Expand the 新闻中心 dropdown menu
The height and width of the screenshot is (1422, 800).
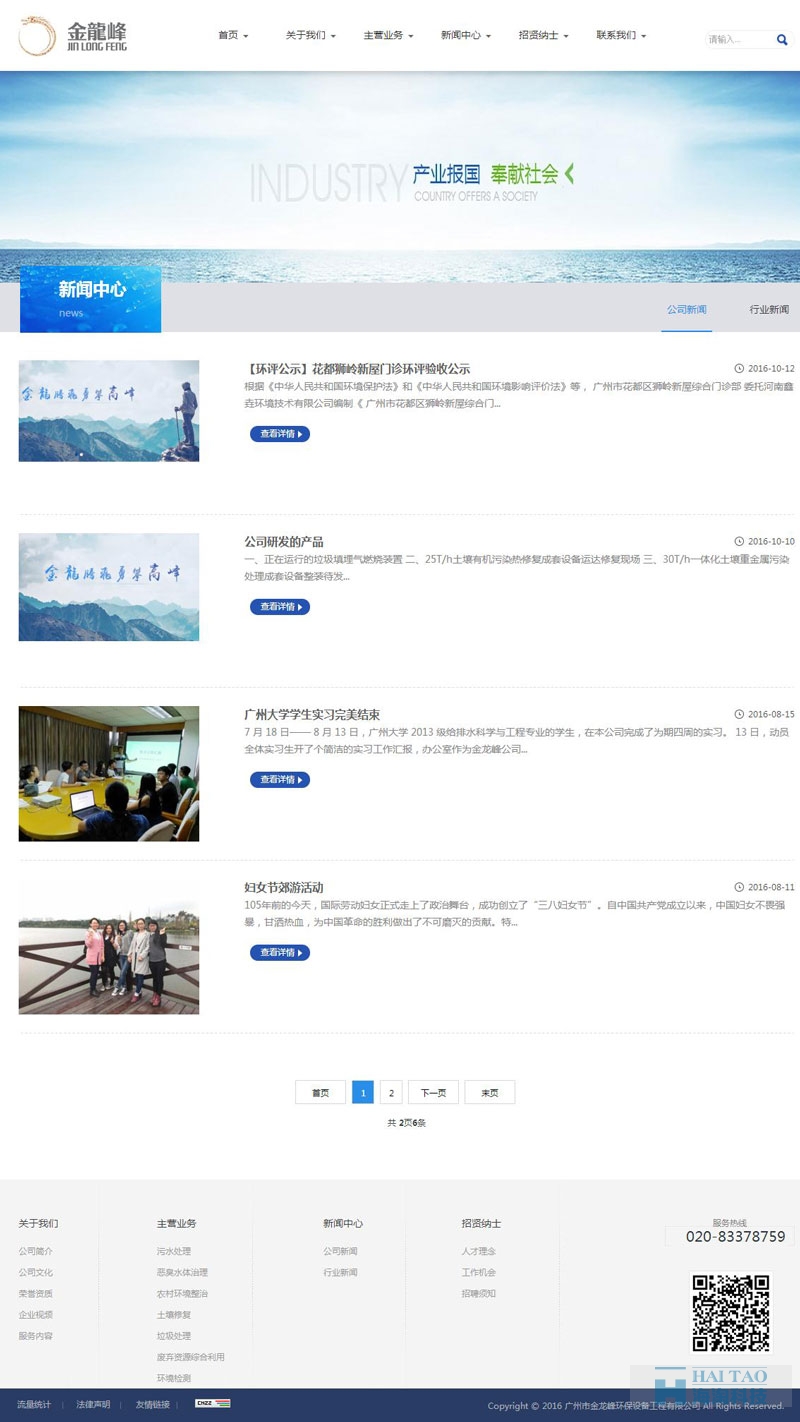pos(466,35)
